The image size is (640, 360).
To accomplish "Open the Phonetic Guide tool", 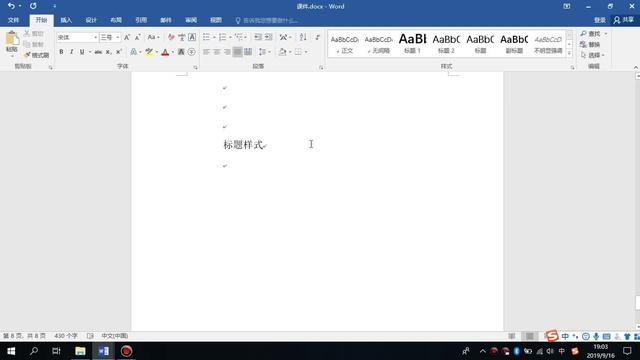I will [x=182, y=37].
